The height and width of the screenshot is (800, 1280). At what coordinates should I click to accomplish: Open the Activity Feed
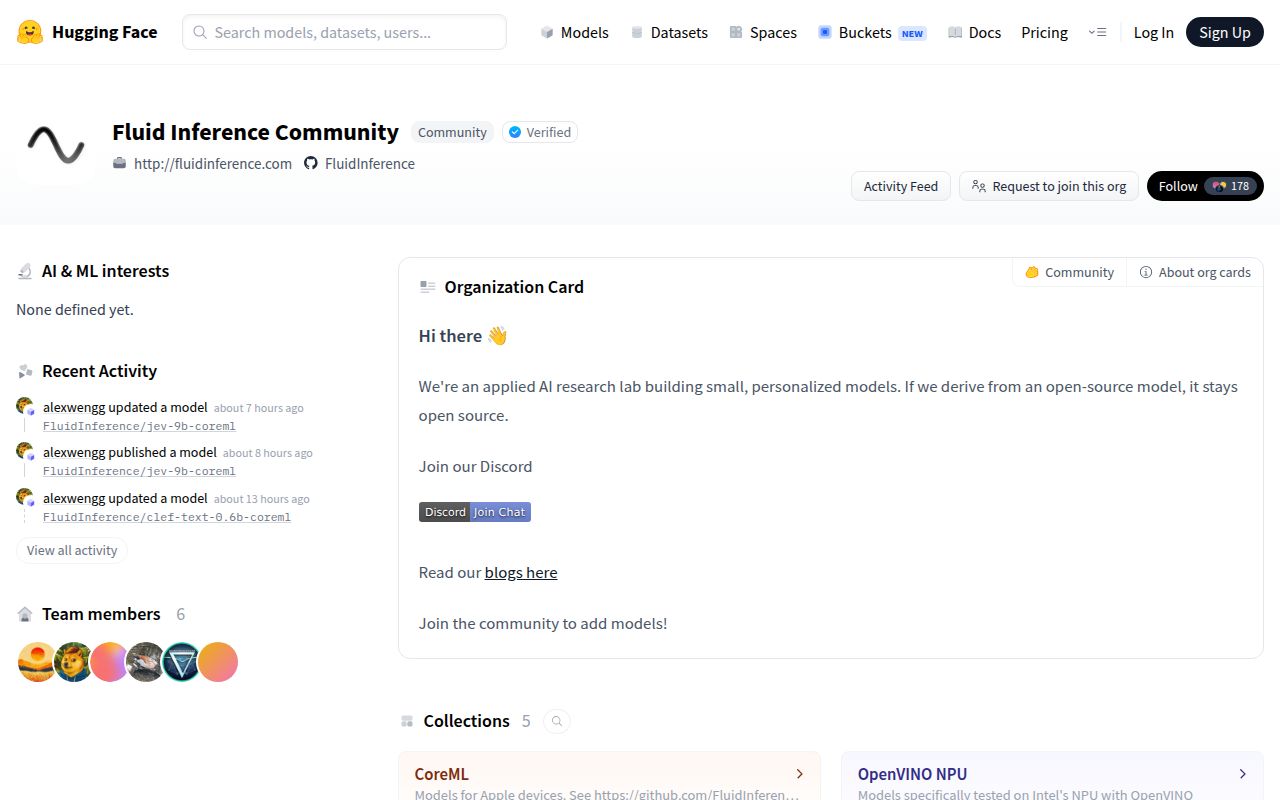pos(901,186)
